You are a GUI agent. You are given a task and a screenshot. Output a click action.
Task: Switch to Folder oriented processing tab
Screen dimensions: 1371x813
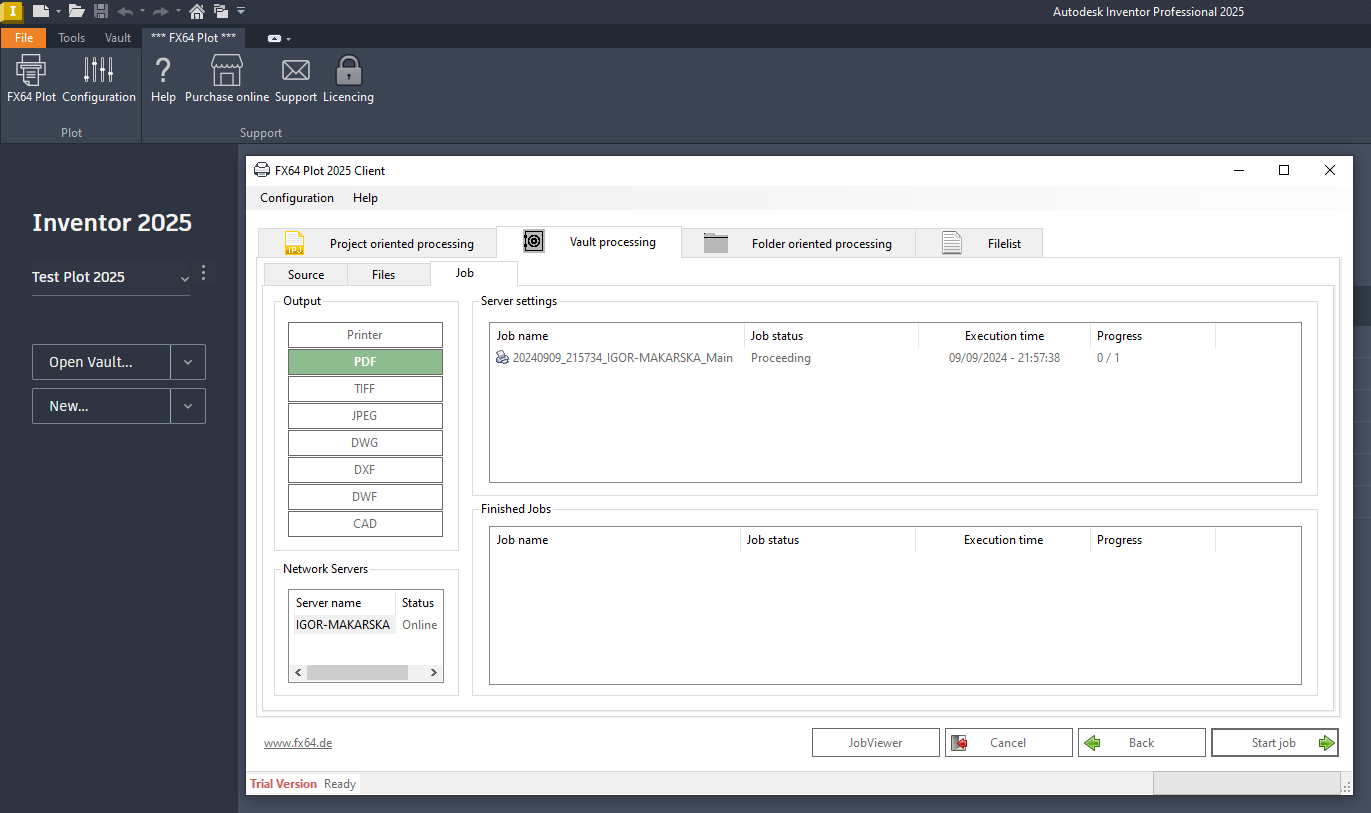799,243
